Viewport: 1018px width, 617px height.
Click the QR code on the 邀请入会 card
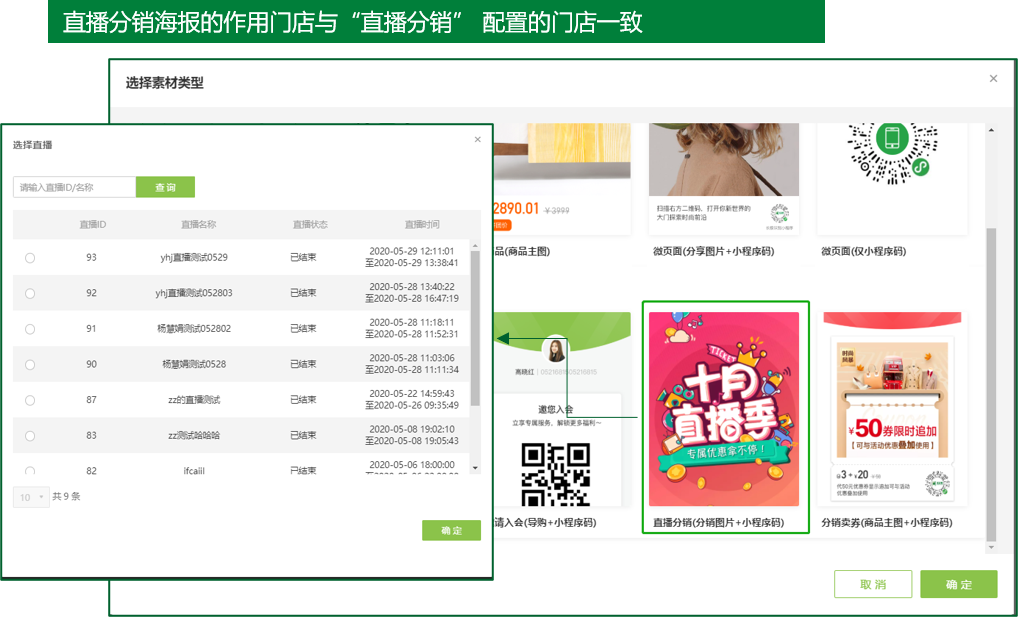556,475
